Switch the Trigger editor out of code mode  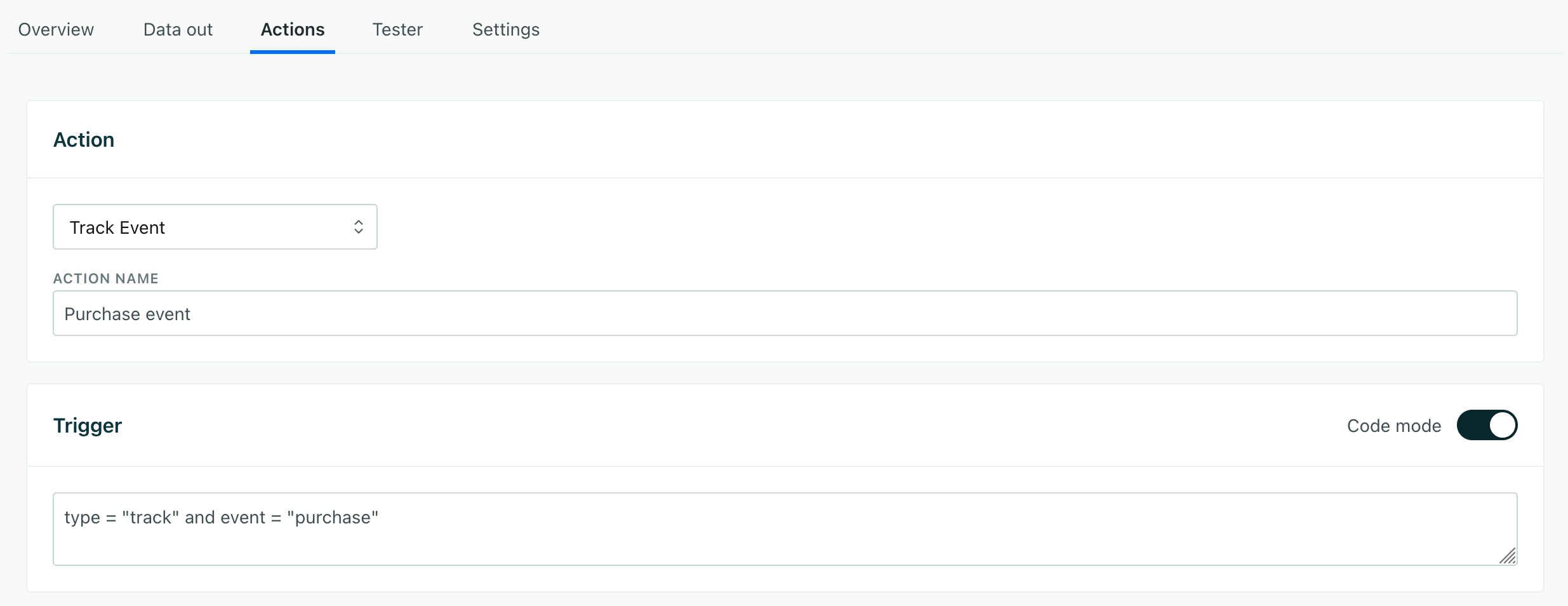(1486, 424)
